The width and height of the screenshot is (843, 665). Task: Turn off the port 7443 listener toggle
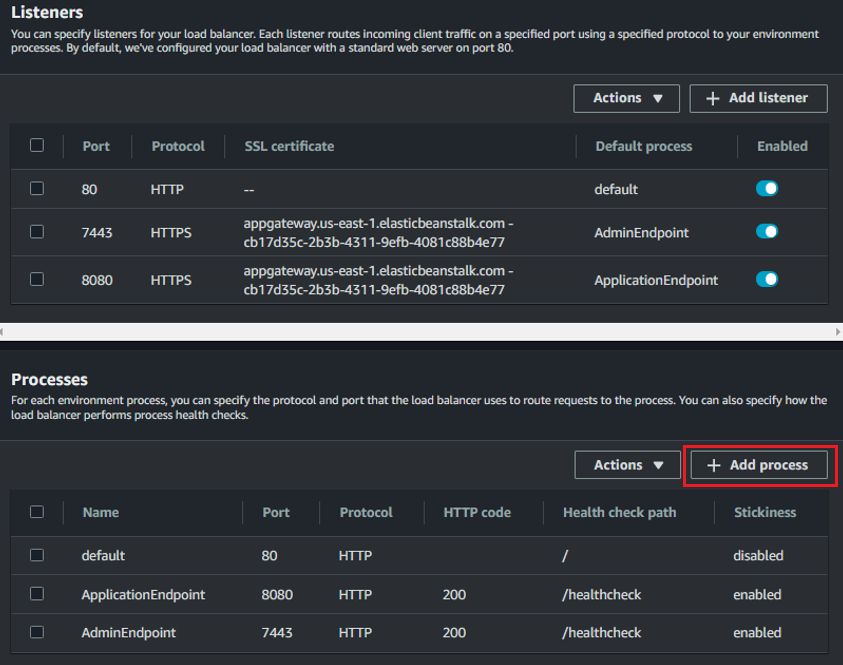pyautogui.click(x=767, y=232)
